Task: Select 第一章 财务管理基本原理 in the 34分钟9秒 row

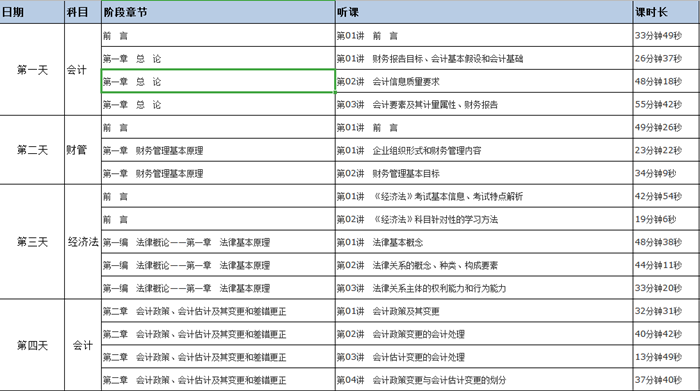Action: tap(218, 173)
